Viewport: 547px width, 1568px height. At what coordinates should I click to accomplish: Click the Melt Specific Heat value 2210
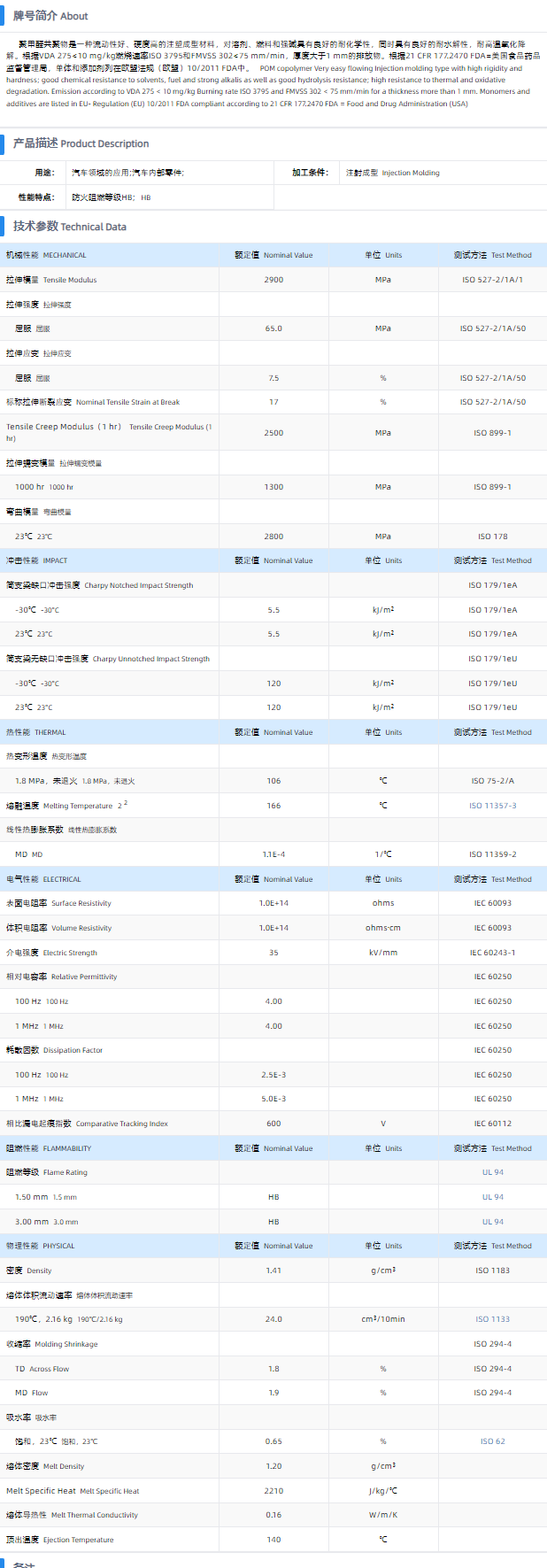(x=273, y=1491)
